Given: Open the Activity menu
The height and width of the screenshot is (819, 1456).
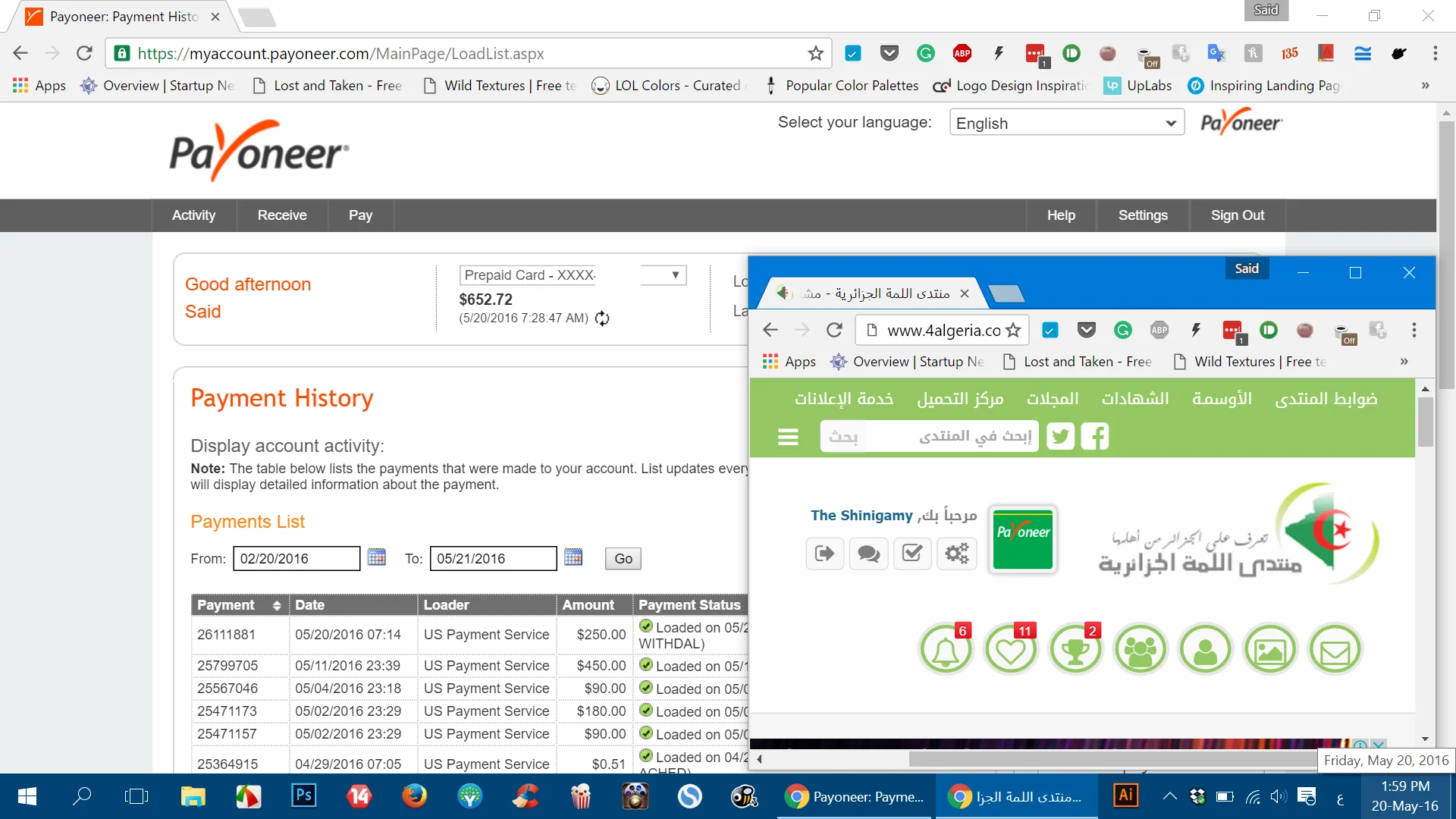Looking at the screenshot, I should (193, 215).
